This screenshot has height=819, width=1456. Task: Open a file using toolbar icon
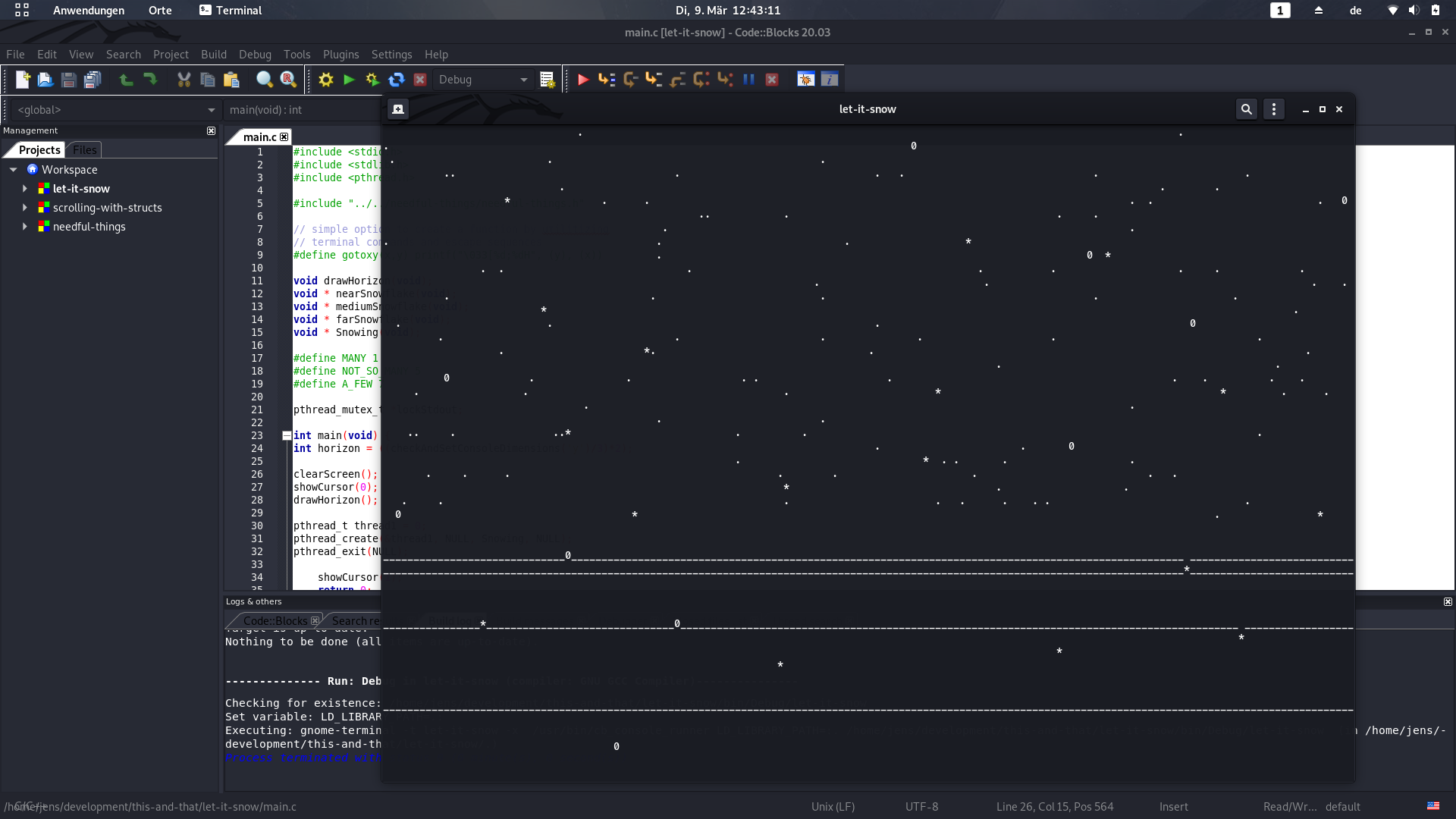pos(45,80)
